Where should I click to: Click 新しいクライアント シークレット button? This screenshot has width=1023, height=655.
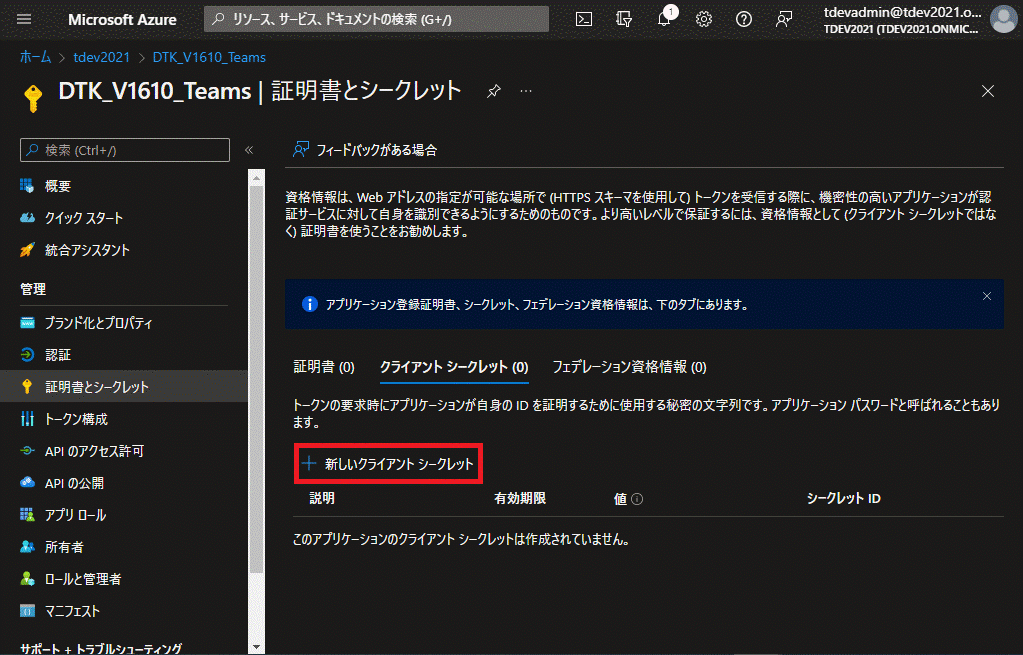click(x=388, y=464)
